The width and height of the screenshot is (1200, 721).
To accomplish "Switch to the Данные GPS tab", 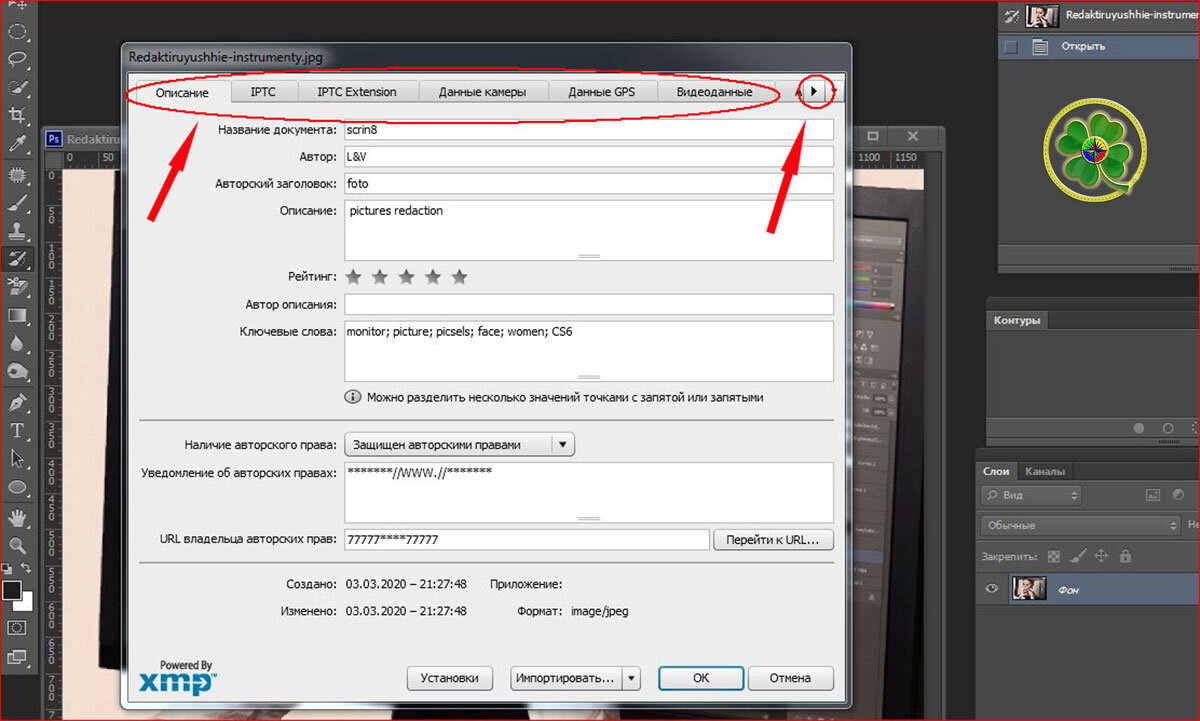I will (602, 92).
